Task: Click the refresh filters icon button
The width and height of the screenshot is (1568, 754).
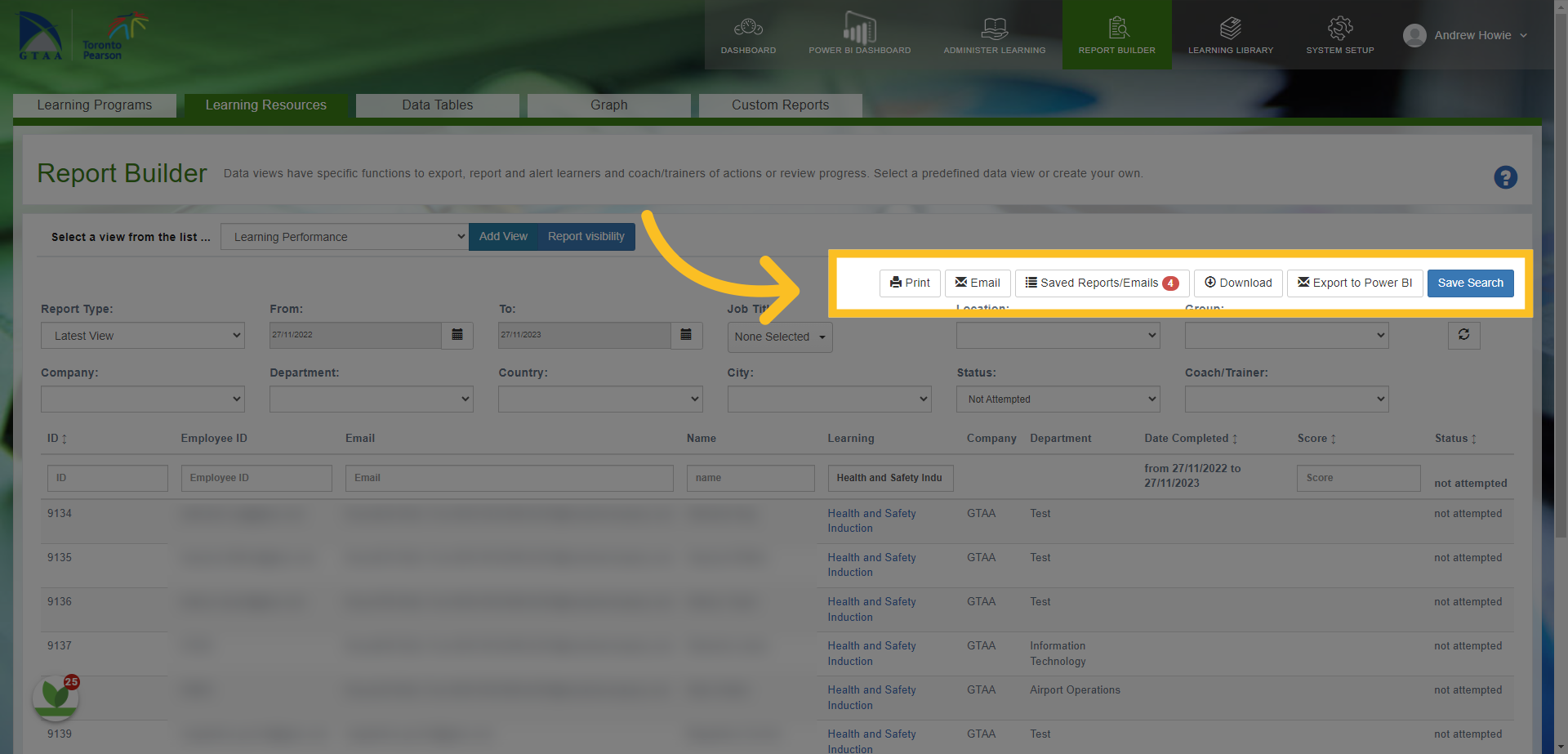Action: (x=1463, y=335)
